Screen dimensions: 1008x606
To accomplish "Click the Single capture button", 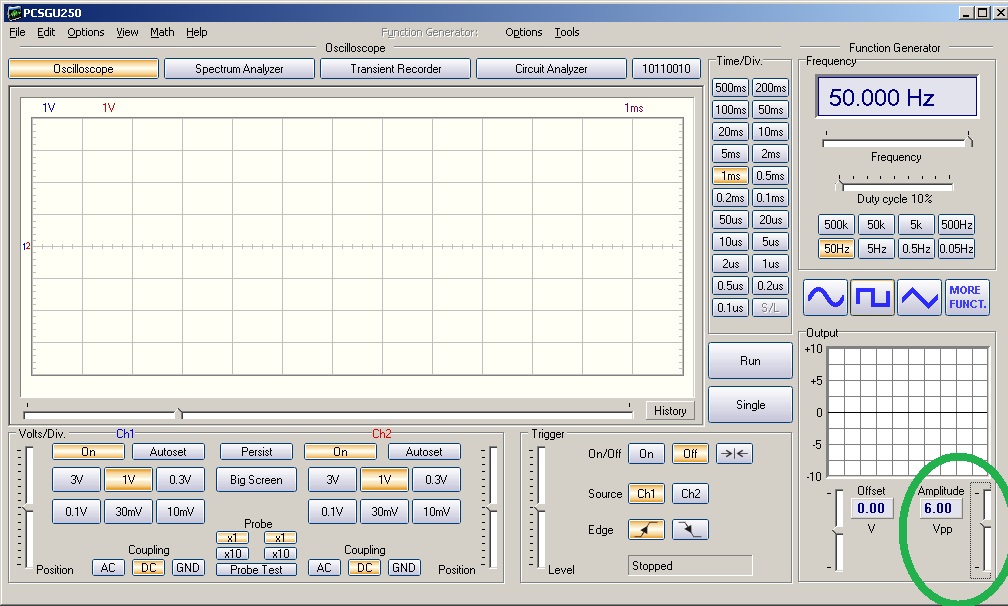I will tap(750, 405).
